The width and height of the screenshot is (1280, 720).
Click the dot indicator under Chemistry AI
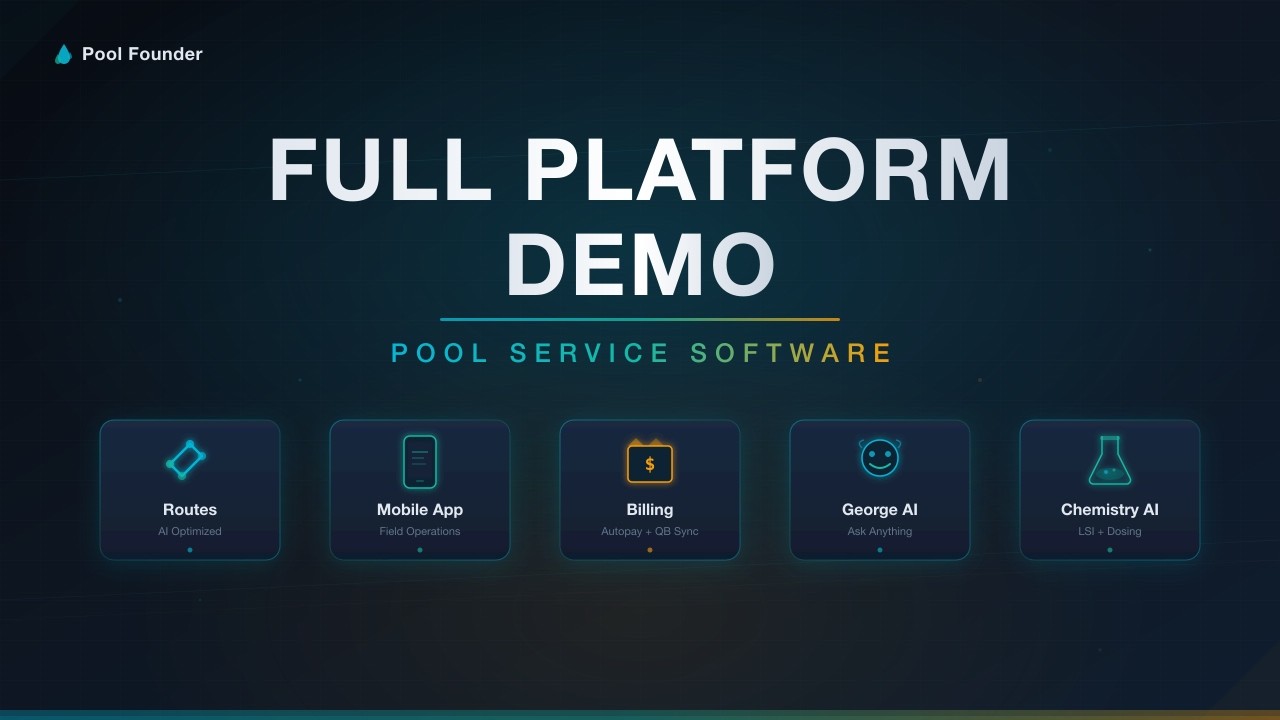coord(1110,550)
